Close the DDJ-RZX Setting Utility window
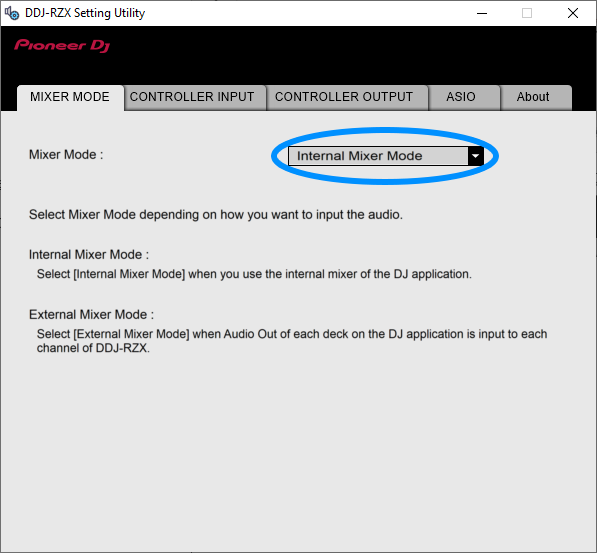This screenshot has width=597, height=553. coord(573,13)
